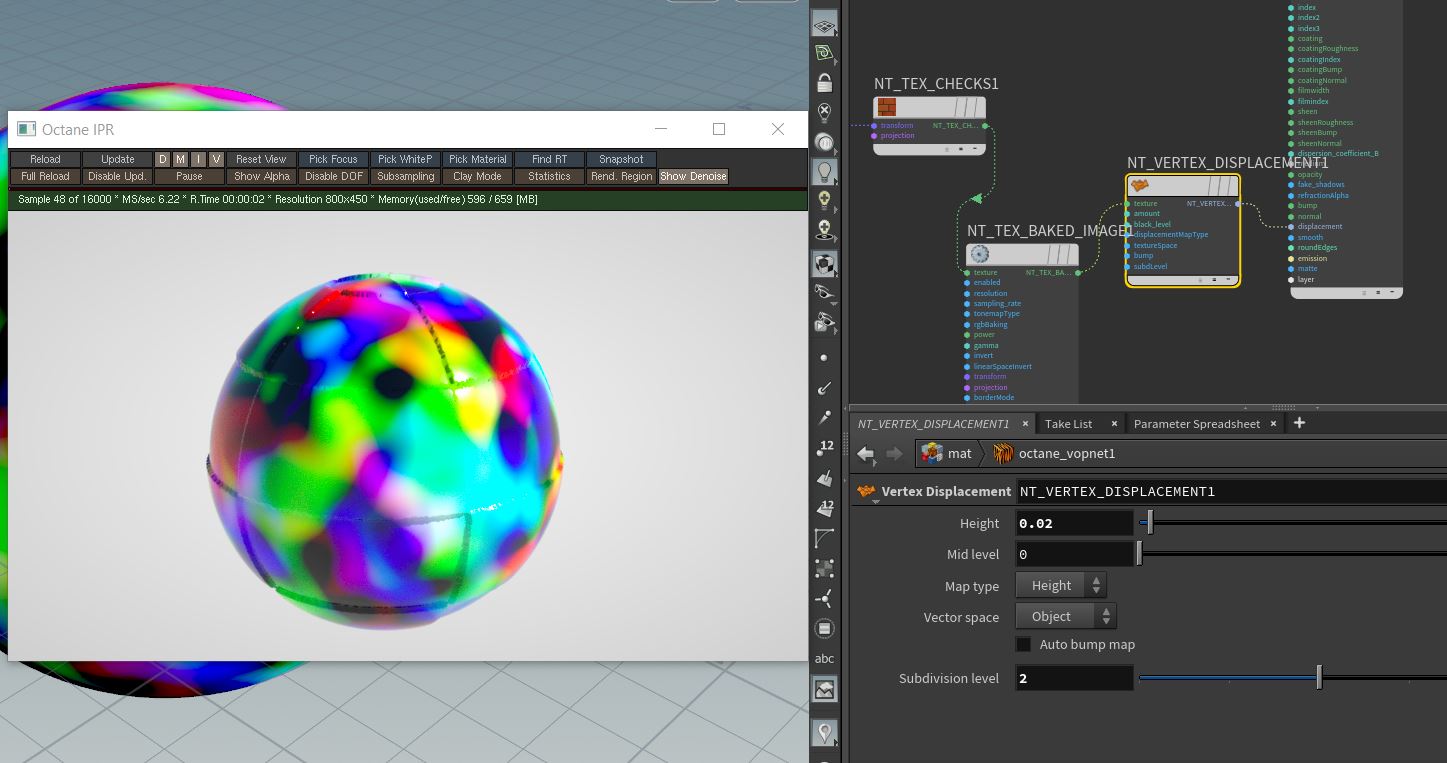Click the 'mat' path segment

946,454
